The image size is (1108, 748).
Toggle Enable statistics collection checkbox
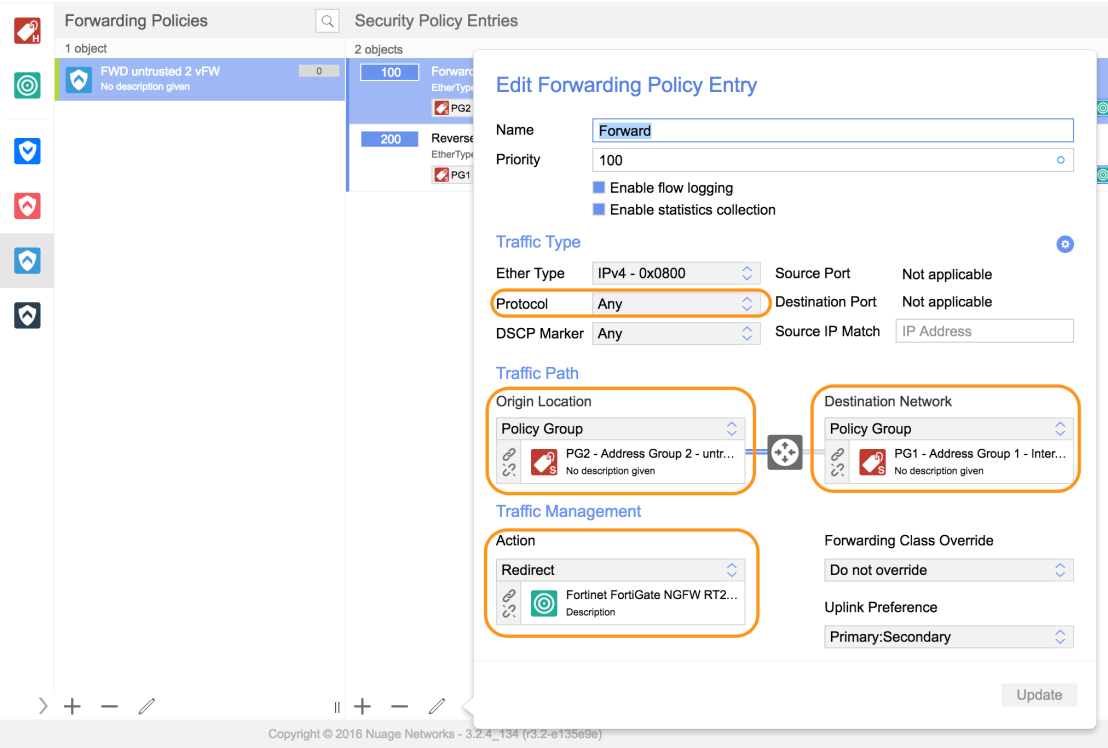click(x=599, y=210)
